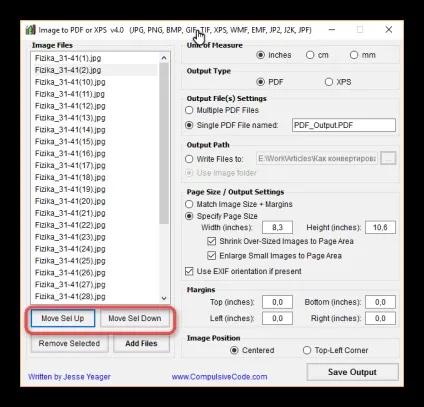Click the PDF_Output.PDF file name field
Image resolution: width=424 pixels, height=407 pixels.
344,125
